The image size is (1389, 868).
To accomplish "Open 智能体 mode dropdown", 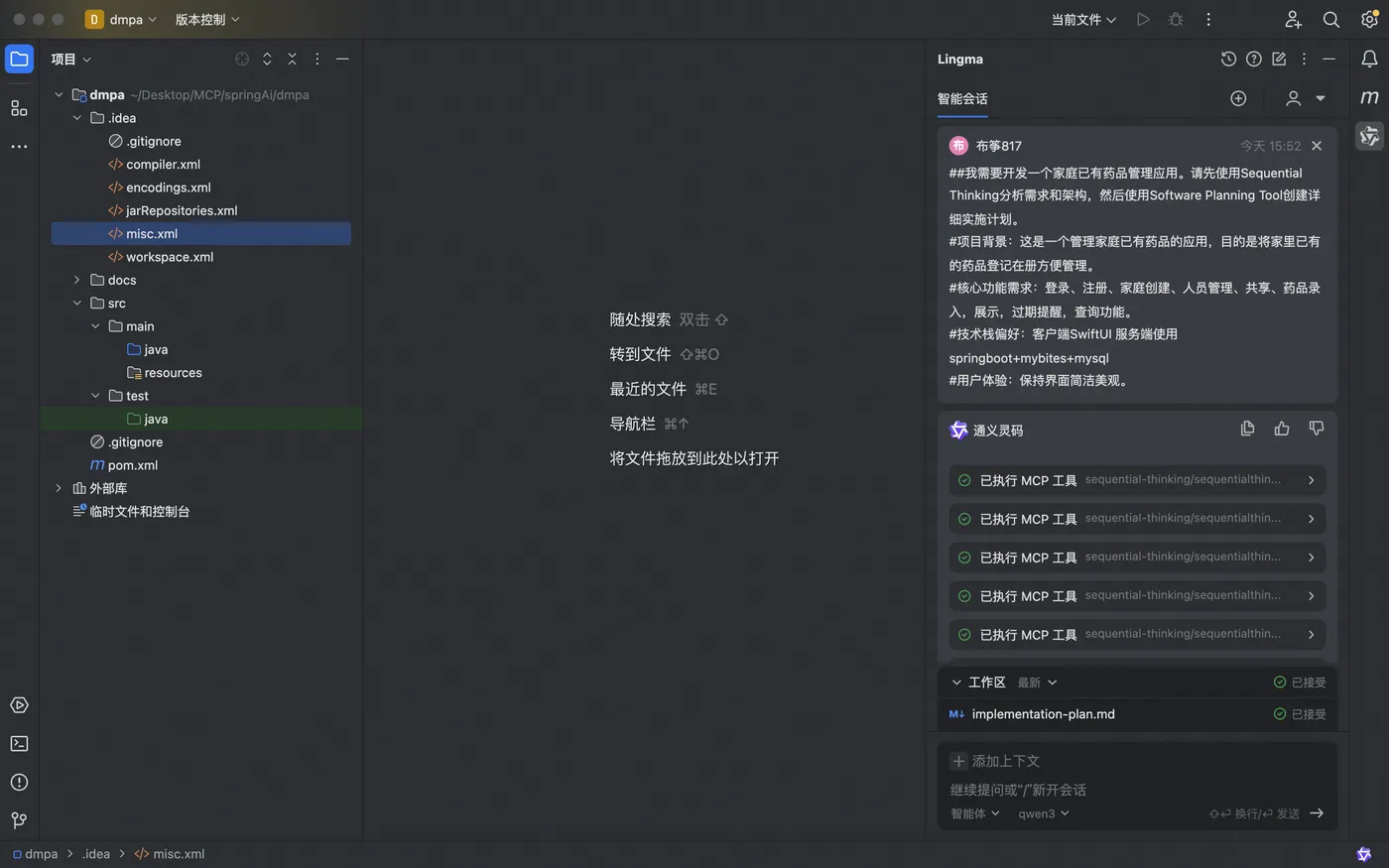I will [975, 813].
